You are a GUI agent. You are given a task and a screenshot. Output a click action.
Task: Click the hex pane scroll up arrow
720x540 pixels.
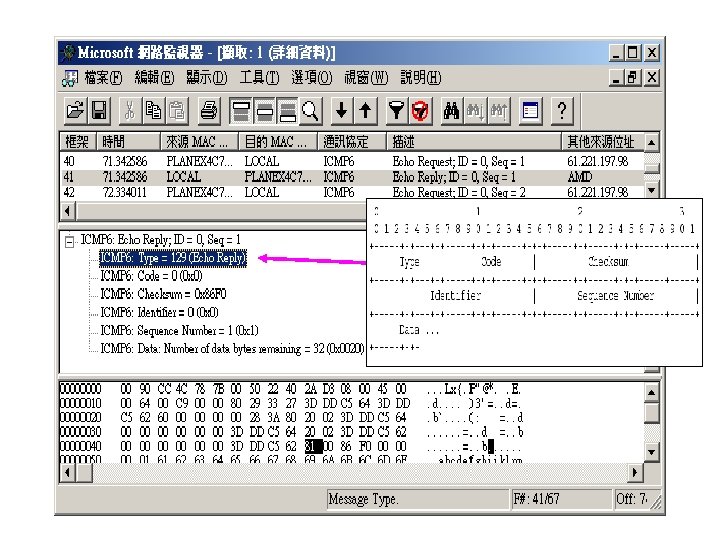(x=651, y=393)
